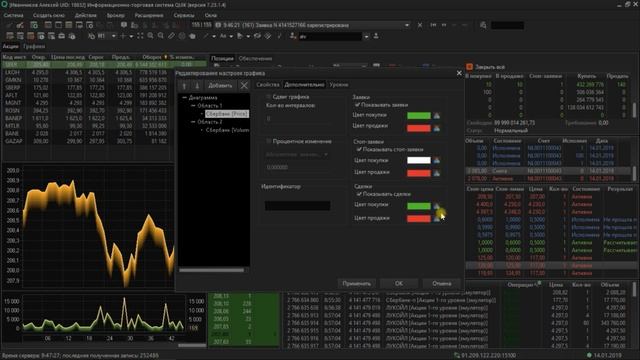Viewport: 640px width, 360px height.
Task: Click the green Заявки buy color swatch
Action: coord(419,116)
